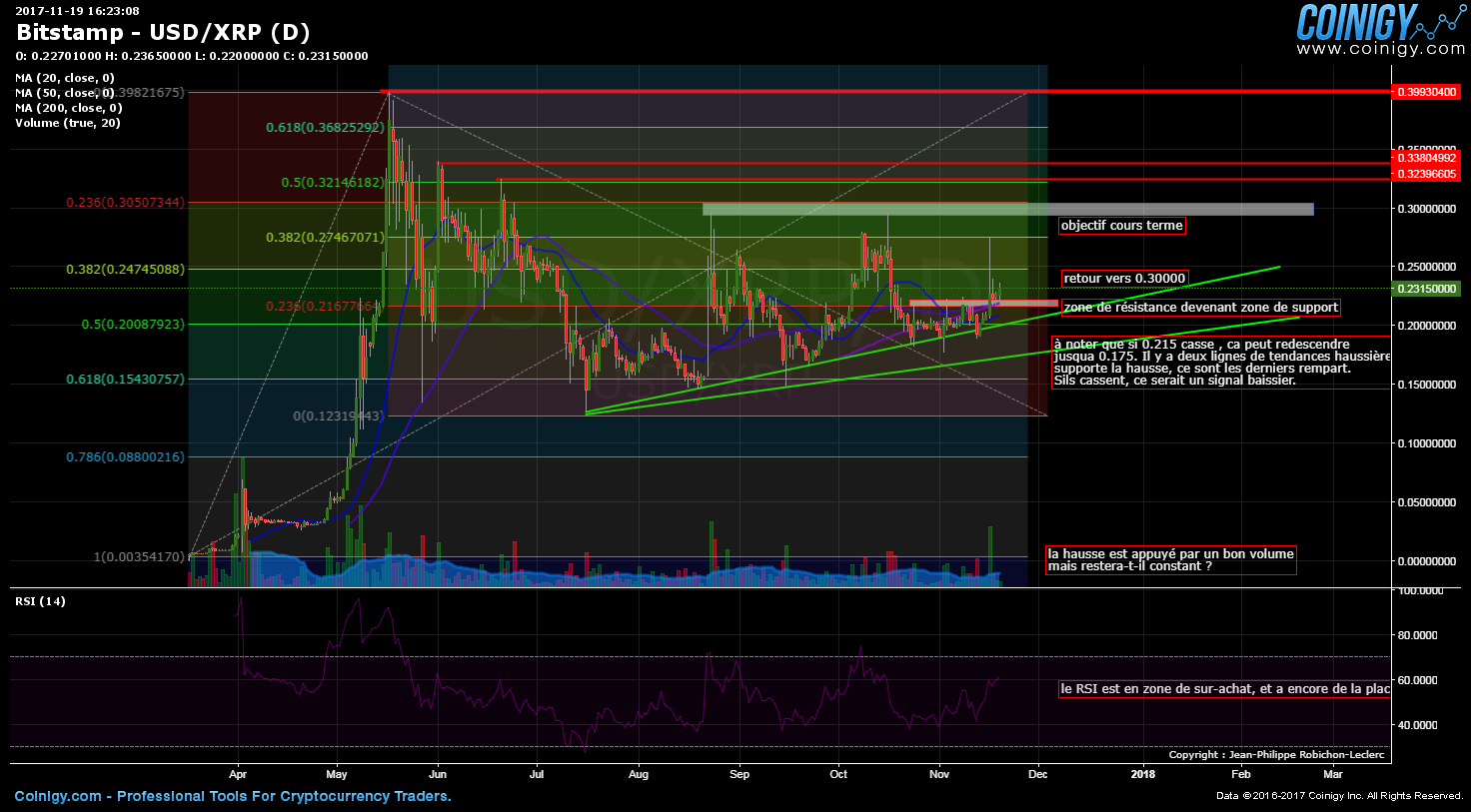Click the 'Data ©2016-2017 Coinigy Inc.' notice
This screenshot has height=812, width=1471.
point(1340,796)
